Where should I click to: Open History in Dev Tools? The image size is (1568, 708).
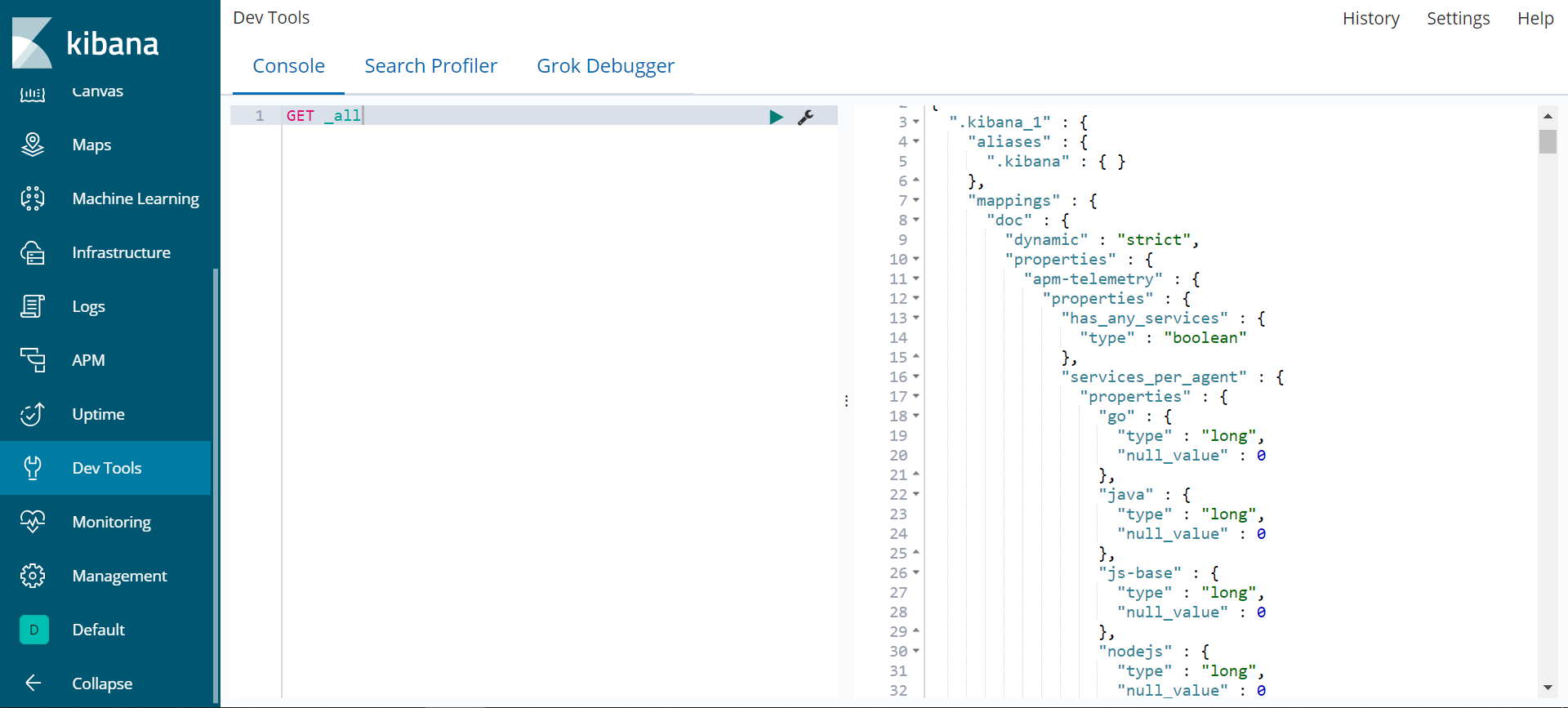[x=1370, y=18]
